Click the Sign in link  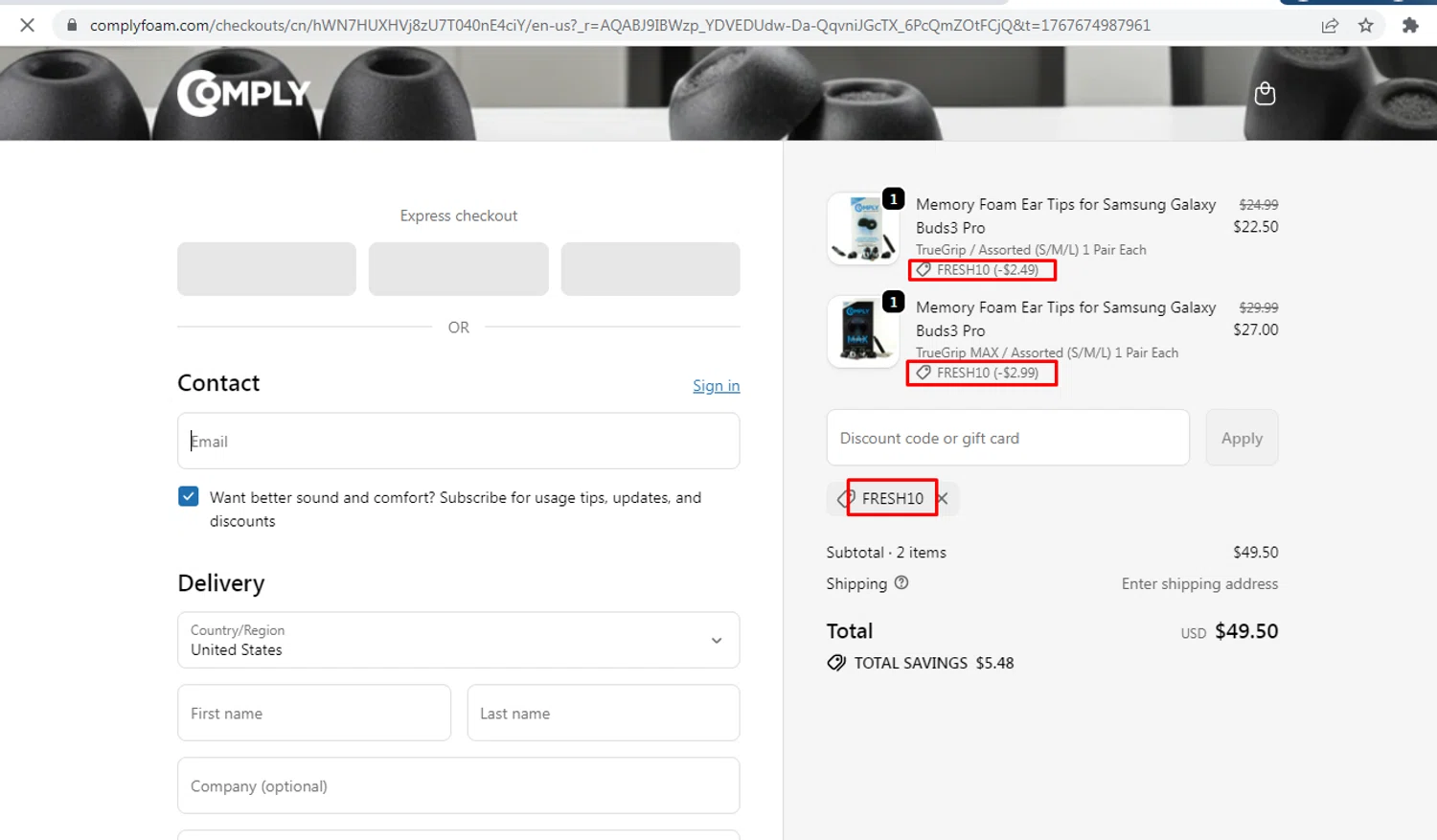point(716,385)
